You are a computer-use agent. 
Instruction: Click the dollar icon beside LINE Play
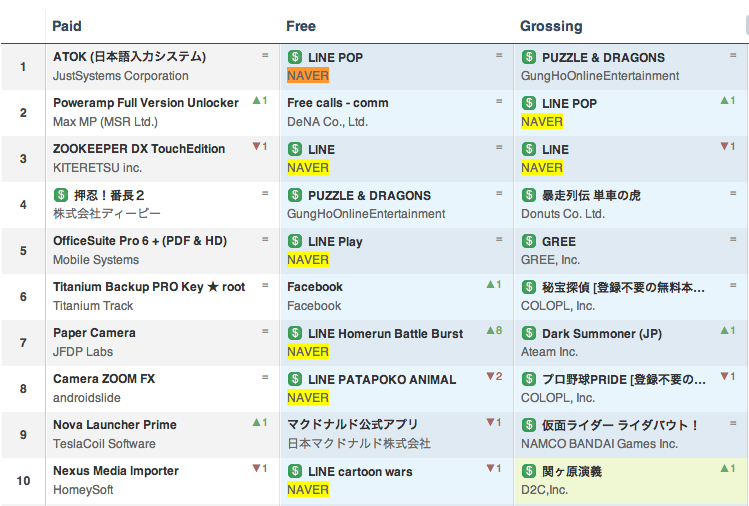click(295, 241)
